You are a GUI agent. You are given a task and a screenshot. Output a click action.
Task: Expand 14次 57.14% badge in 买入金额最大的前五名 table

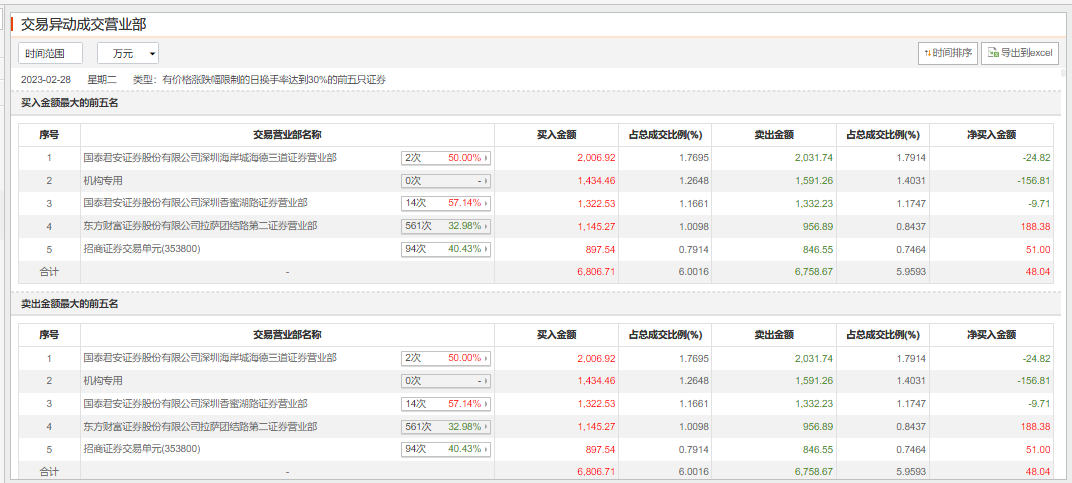pyautogui.click(x=446, y=203)
